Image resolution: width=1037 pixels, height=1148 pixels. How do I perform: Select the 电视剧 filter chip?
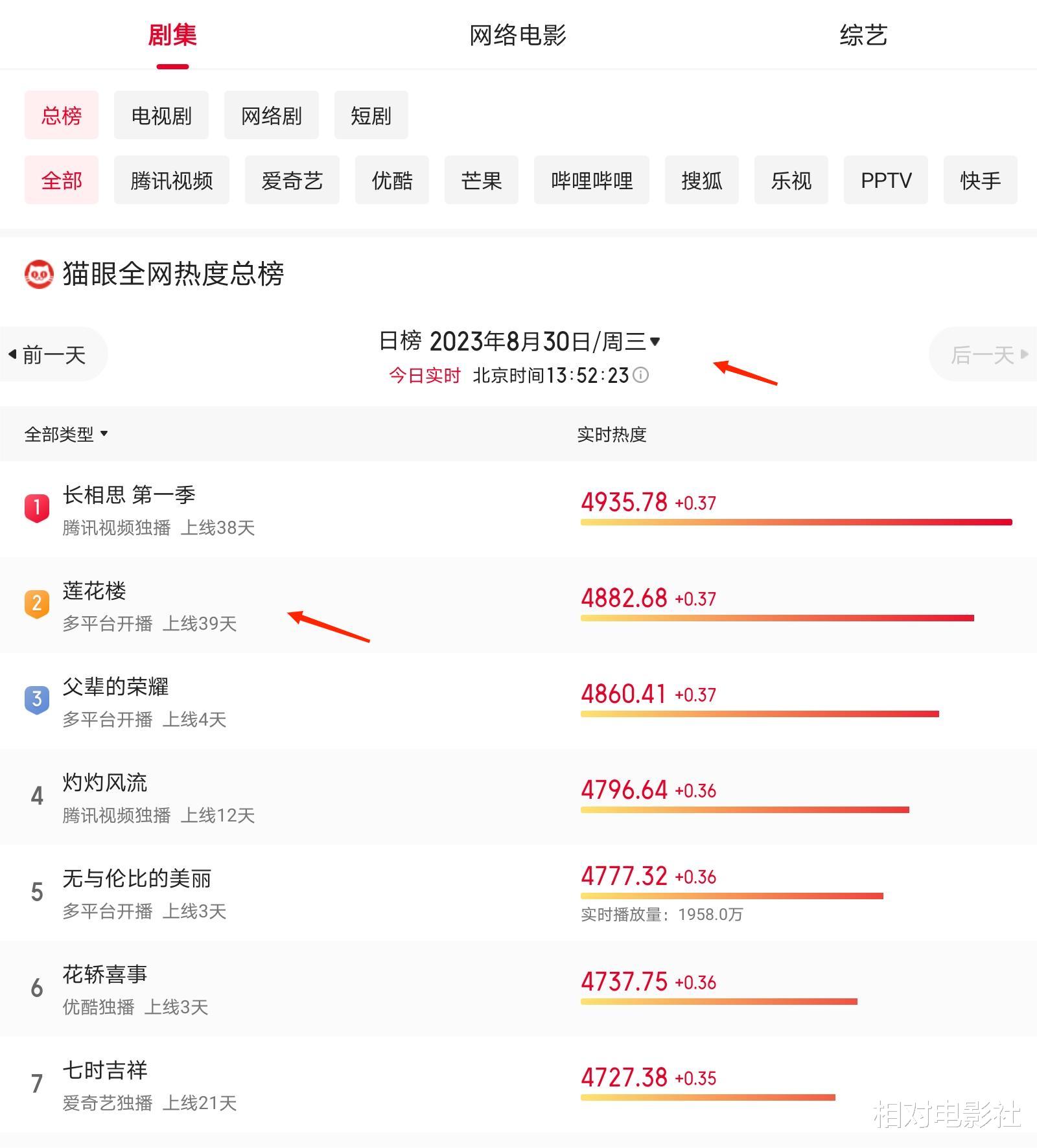click(161, 115)
